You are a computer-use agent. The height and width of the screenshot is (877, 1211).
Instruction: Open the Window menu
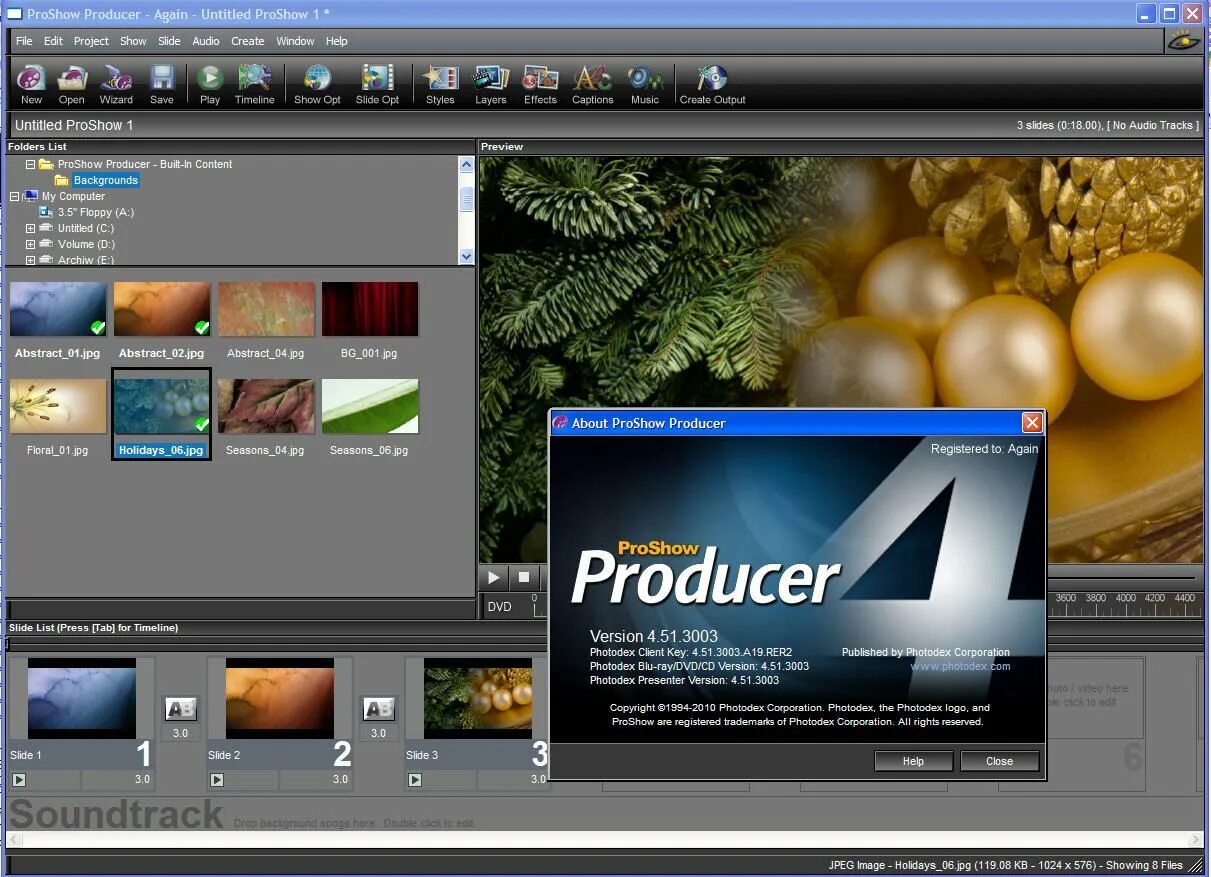coord(295,41)
